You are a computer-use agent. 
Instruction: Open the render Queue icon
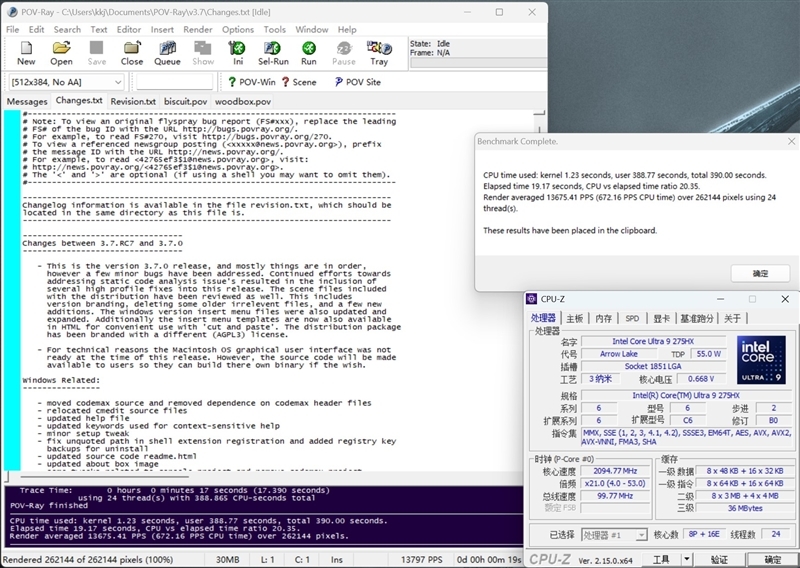(x=167, y=53)
